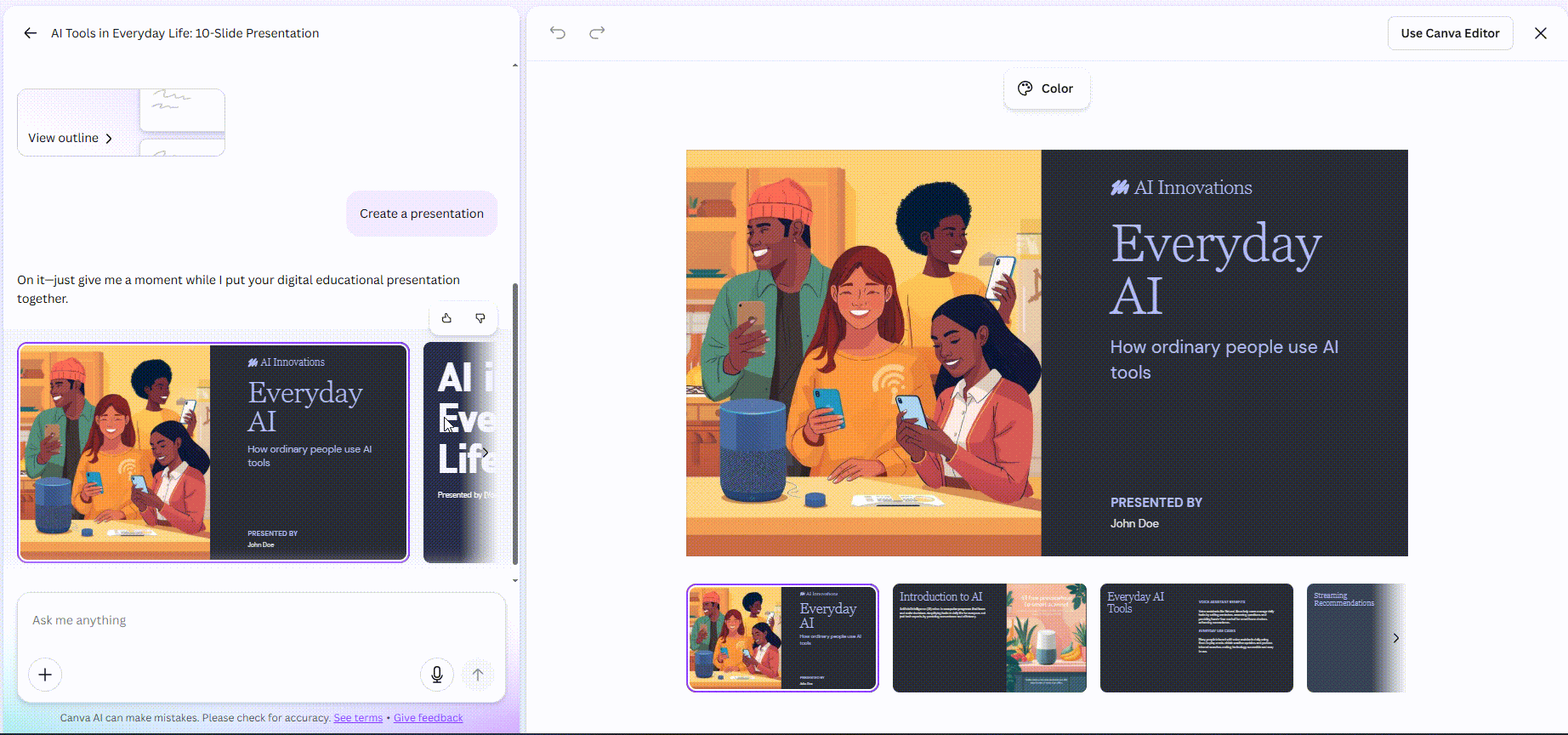Close the presentation preview panel
The height and width of the screenshot is (735, 1568).
tap(1540, 33)
